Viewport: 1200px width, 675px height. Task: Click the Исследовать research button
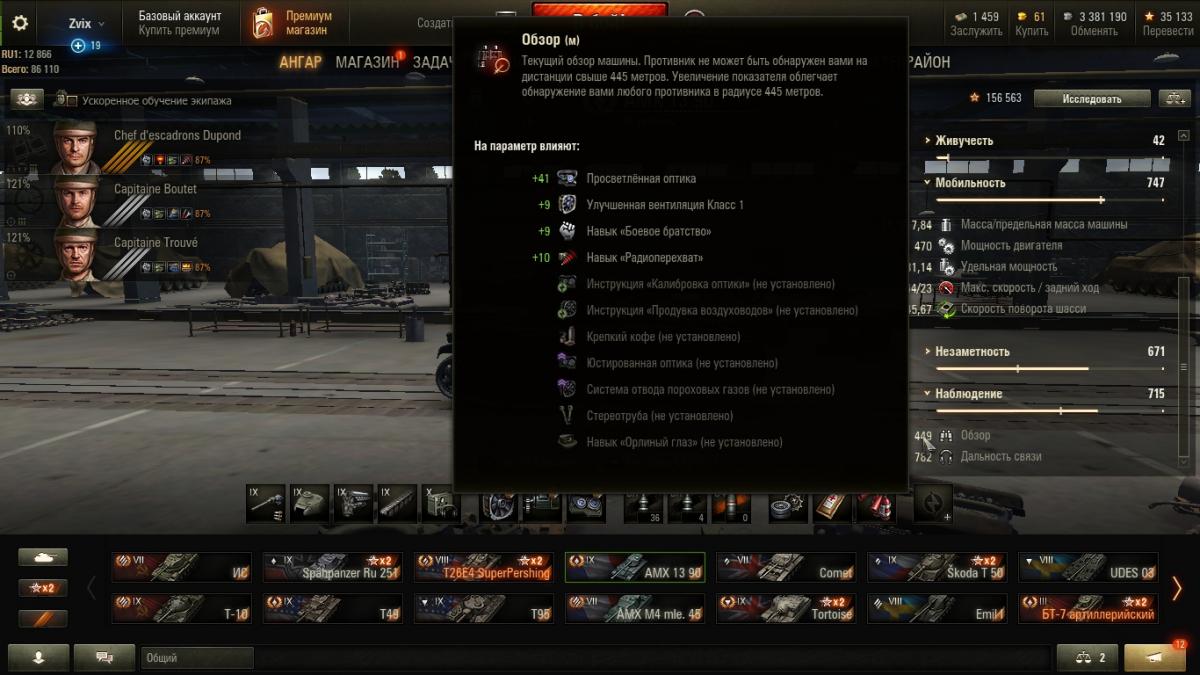tap(1092, 98)
